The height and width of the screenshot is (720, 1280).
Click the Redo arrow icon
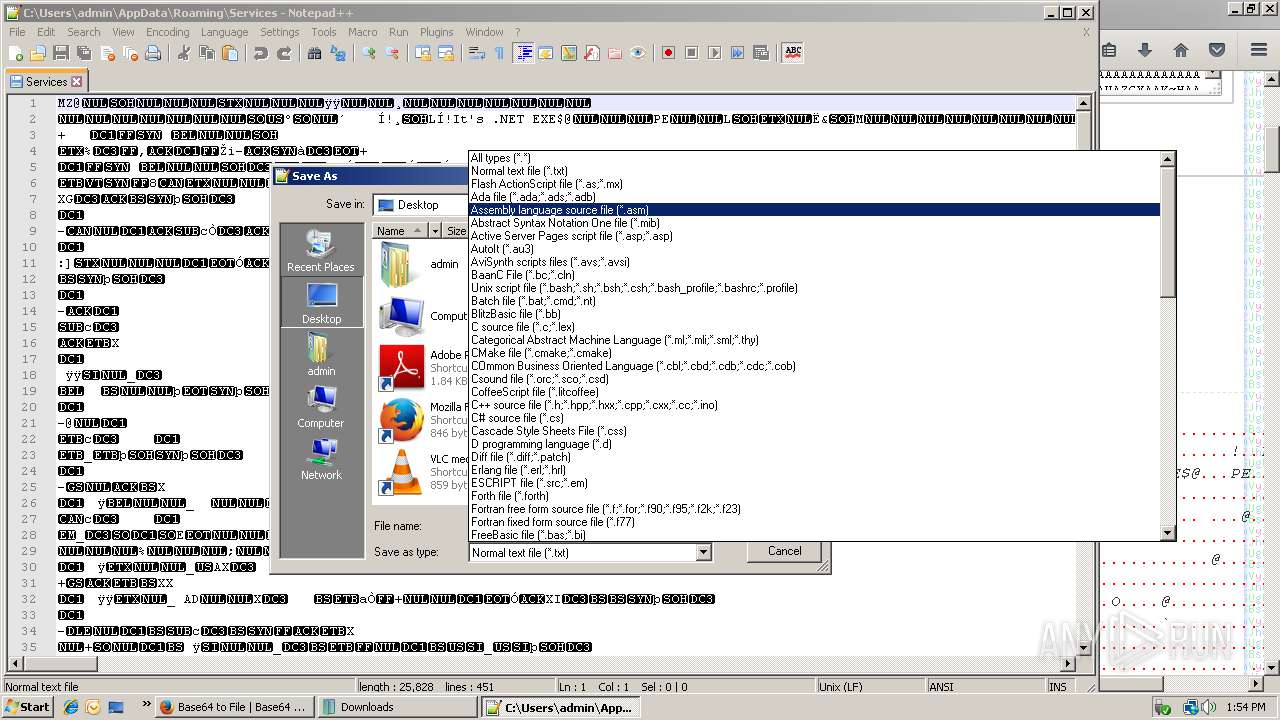284,53
